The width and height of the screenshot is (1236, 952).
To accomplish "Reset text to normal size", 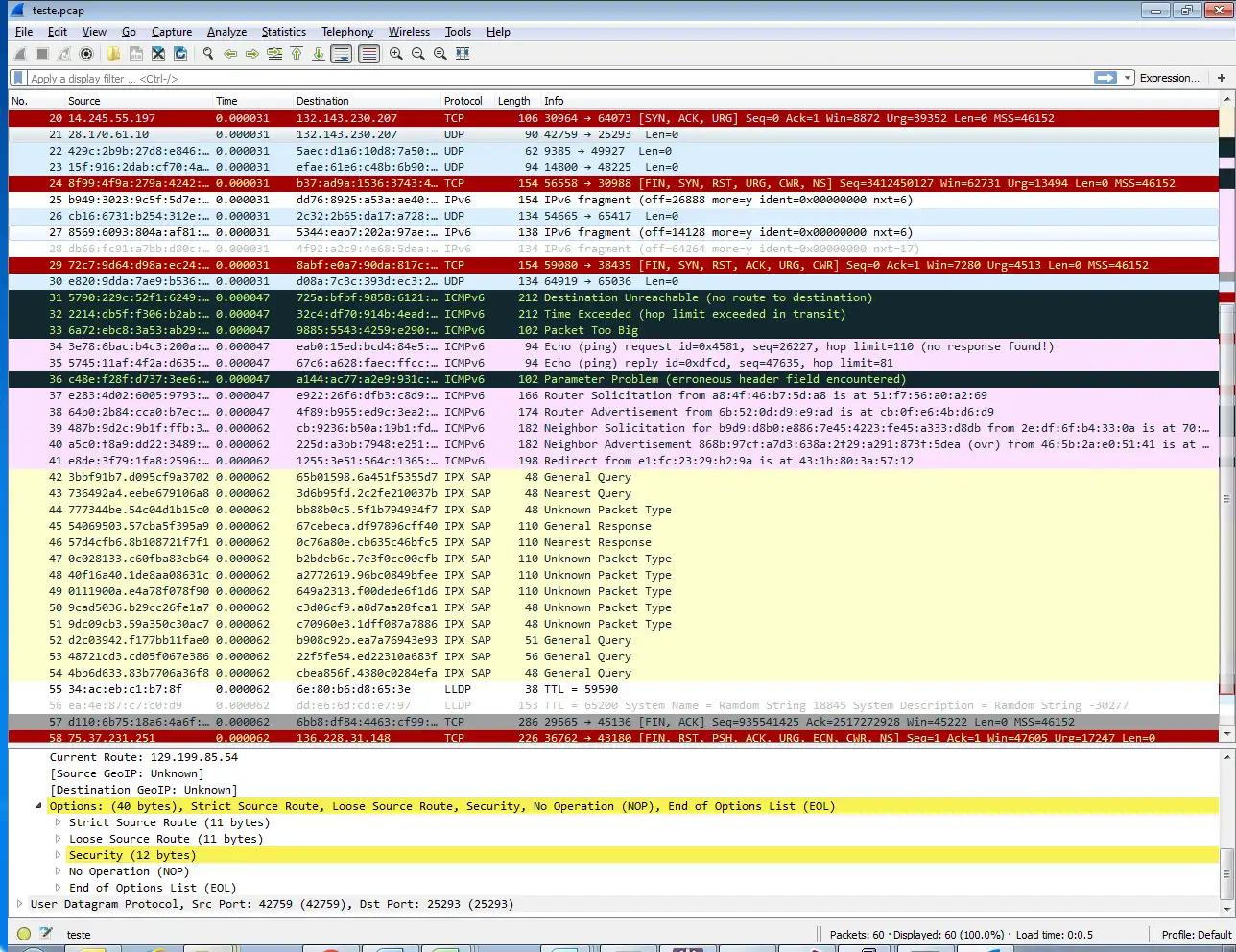I will [x=440, y=54].
